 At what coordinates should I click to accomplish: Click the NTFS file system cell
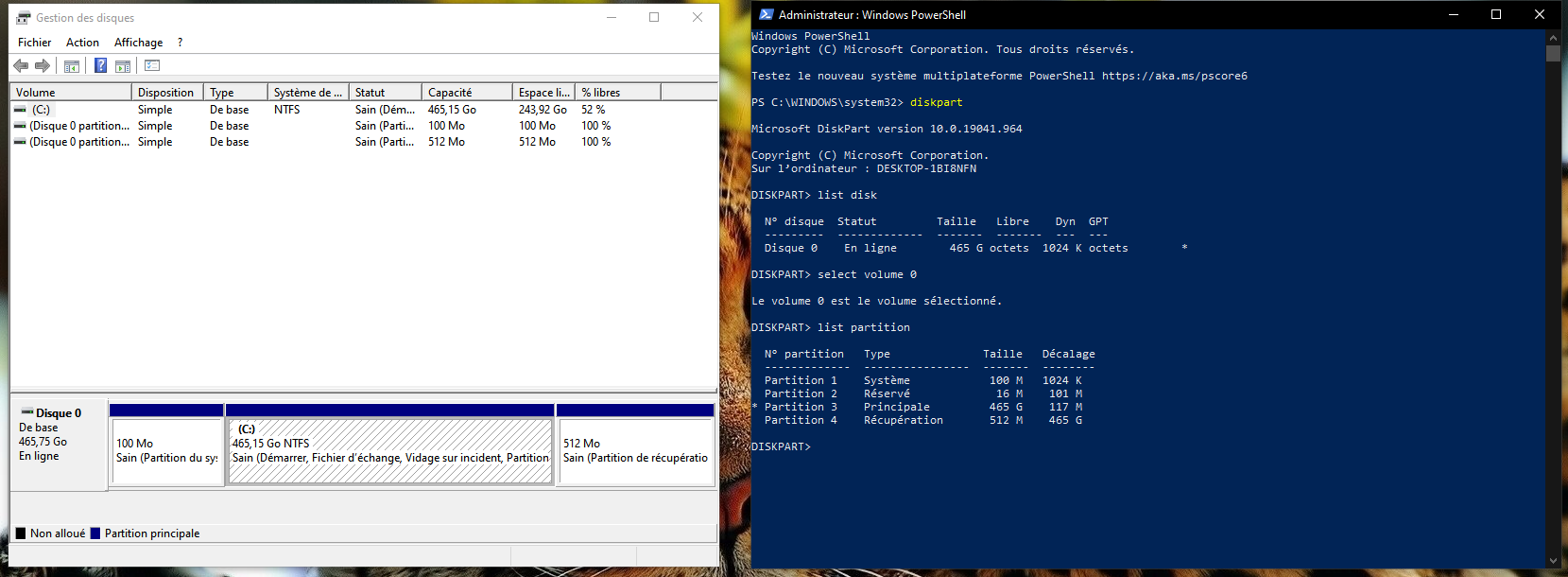pos(287,110)
